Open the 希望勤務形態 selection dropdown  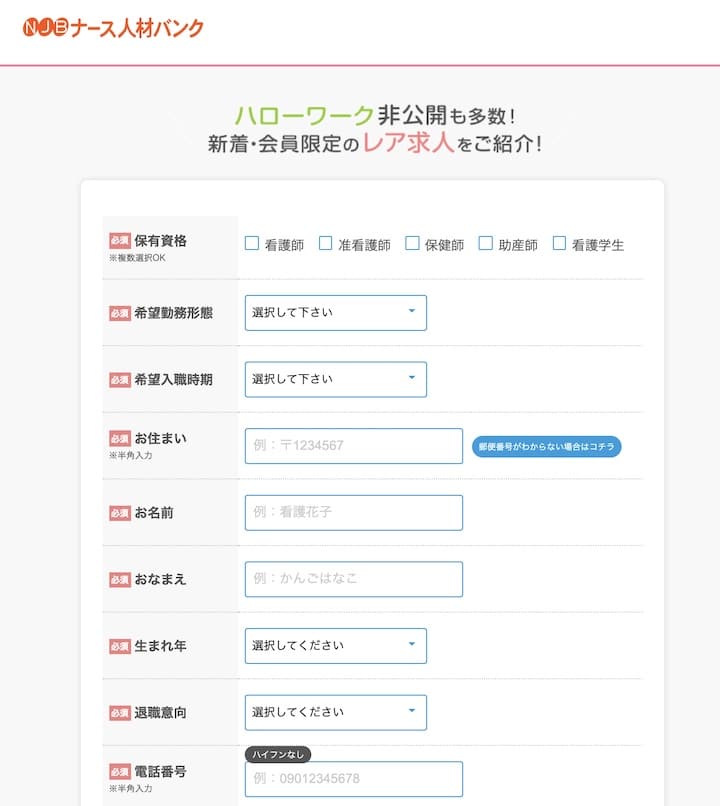(x=335, y=312)
